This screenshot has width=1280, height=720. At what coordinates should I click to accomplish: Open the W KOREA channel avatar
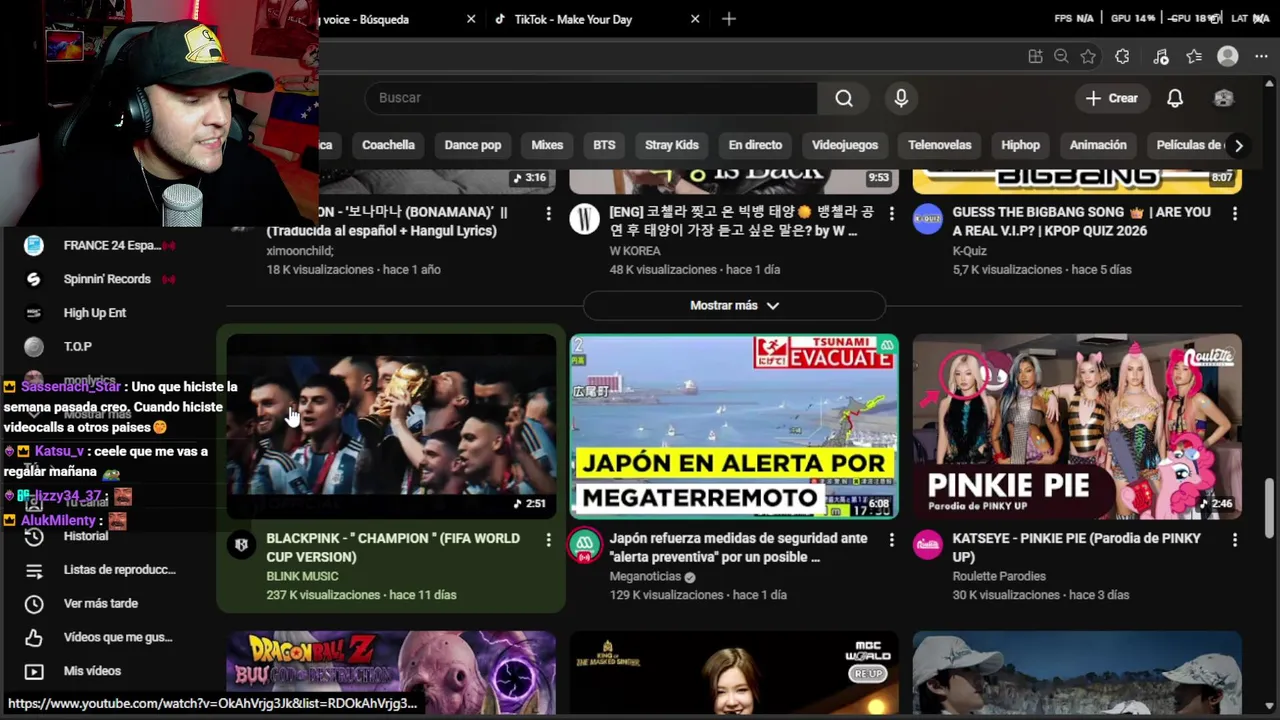pyautogui.click(x=585, y=219)
